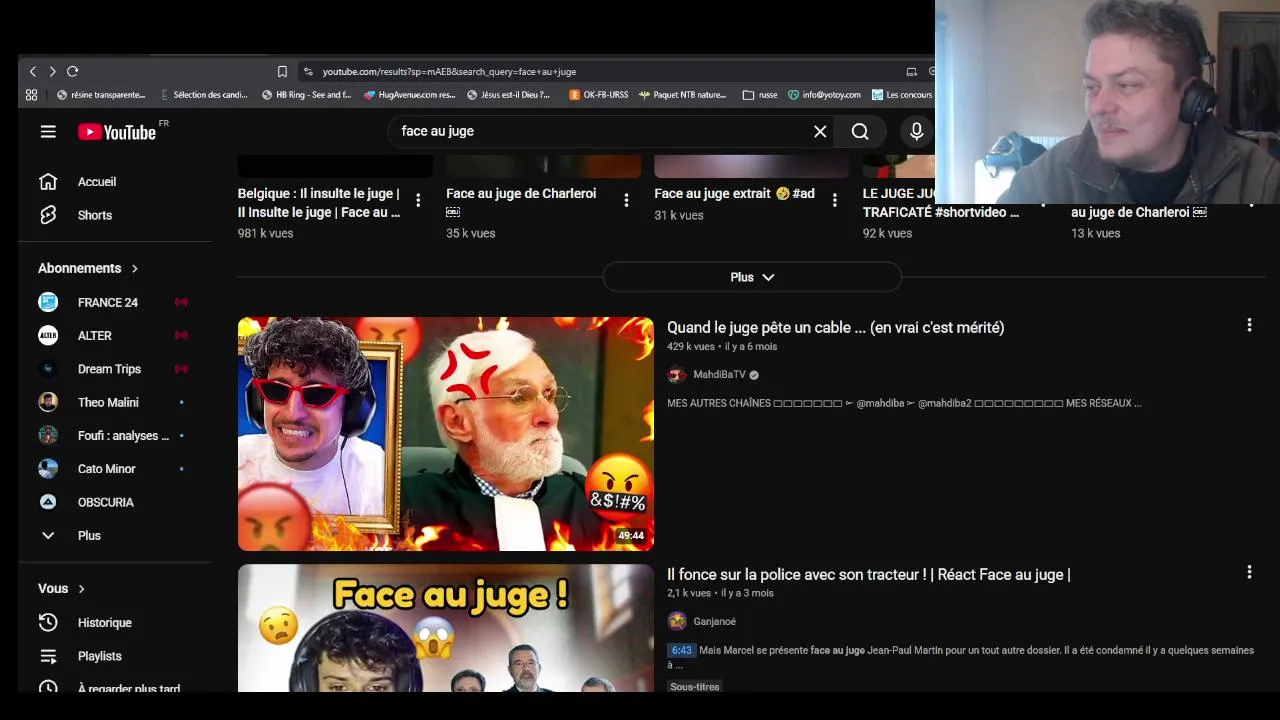Open options for Face au juge de Charleroi short
Image resolution: width=1280 pixels, height=720 pixels.
[626, 200]
